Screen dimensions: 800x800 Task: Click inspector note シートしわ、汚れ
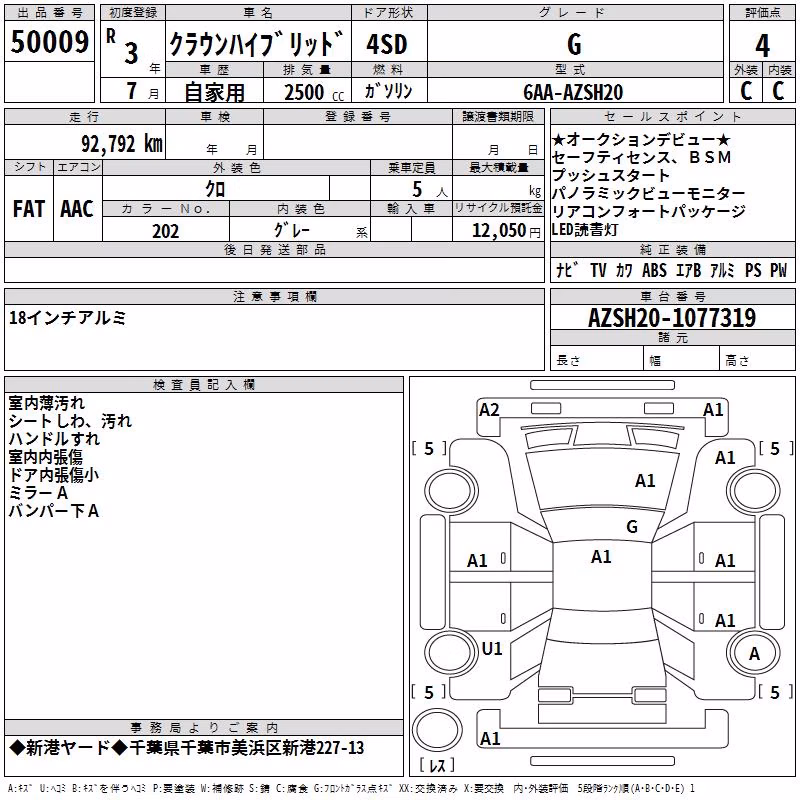point(70,421)
